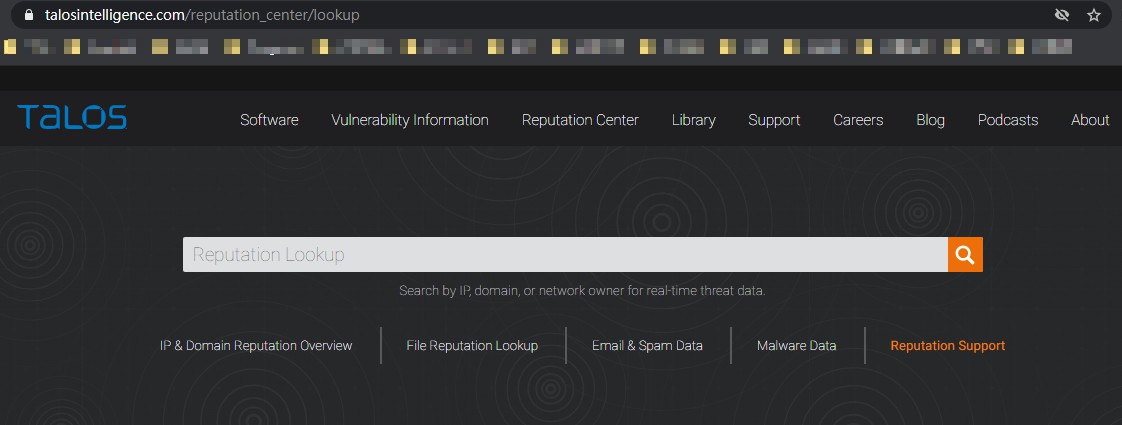Open the Blog link
This screenshot has height=425, width=1122.
(930, 120)
